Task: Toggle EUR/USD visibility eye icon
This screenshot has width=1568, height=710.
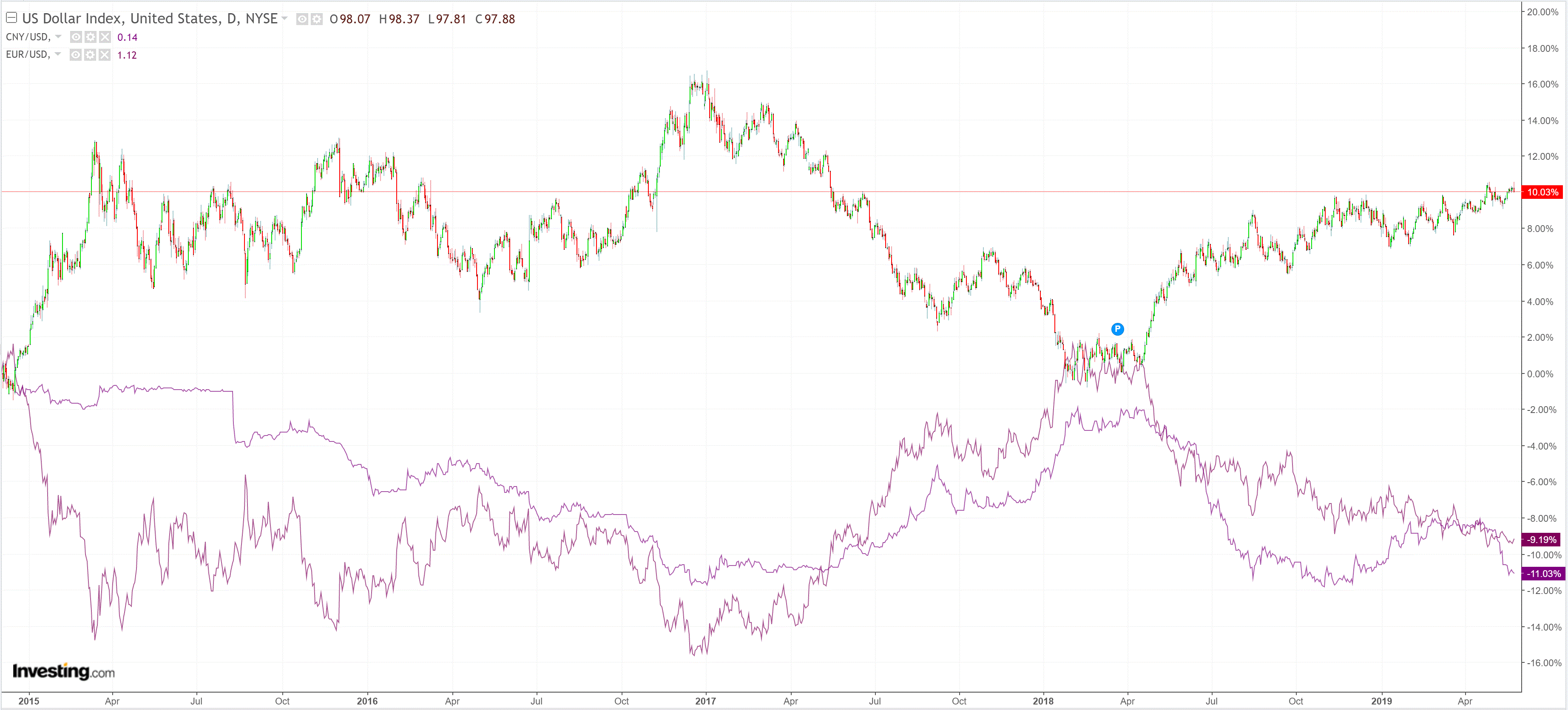Action: (76, 55)
